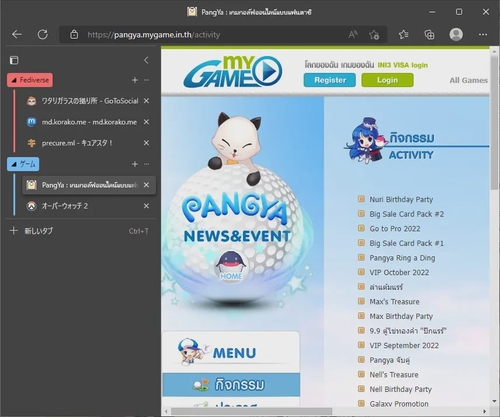The width and height of the screenshot is (500, 417).
Task: Collapse the Fediverse tab group
Action: (30, 80)
